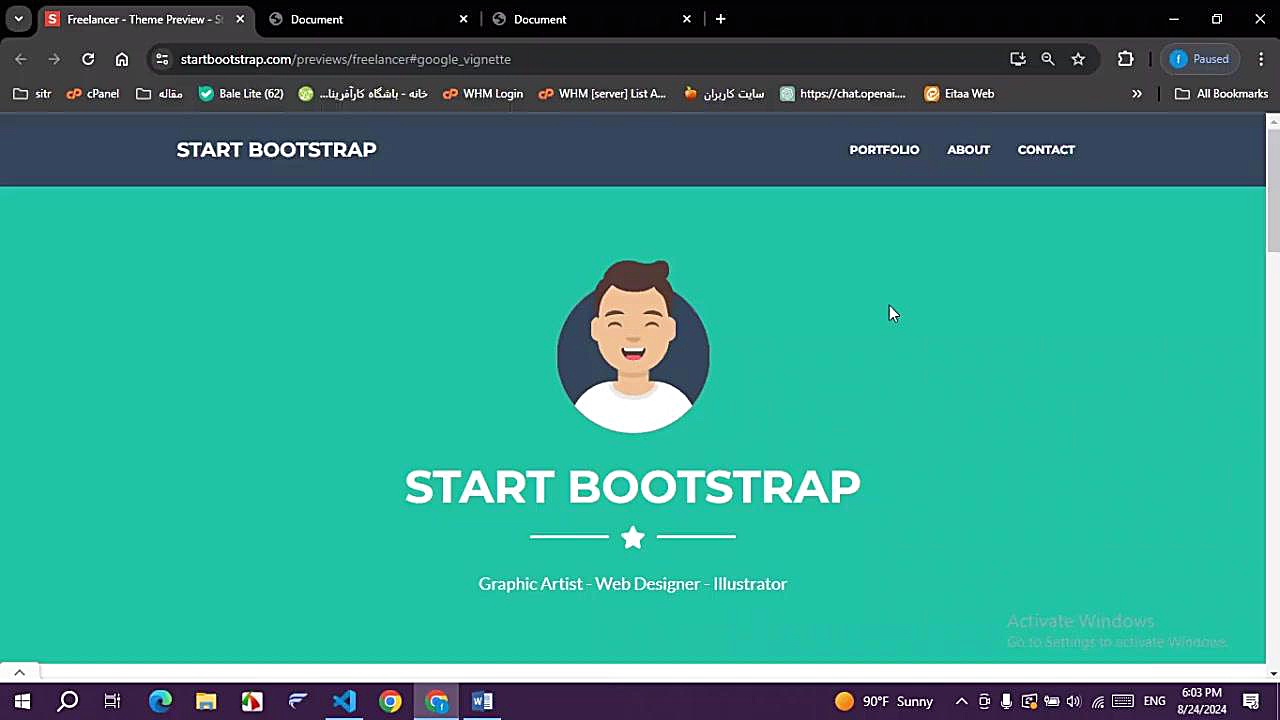The height and width of the screenshot is (720, 1280).
Task: Open the All Bookmarks folder
Action: 1221,93
